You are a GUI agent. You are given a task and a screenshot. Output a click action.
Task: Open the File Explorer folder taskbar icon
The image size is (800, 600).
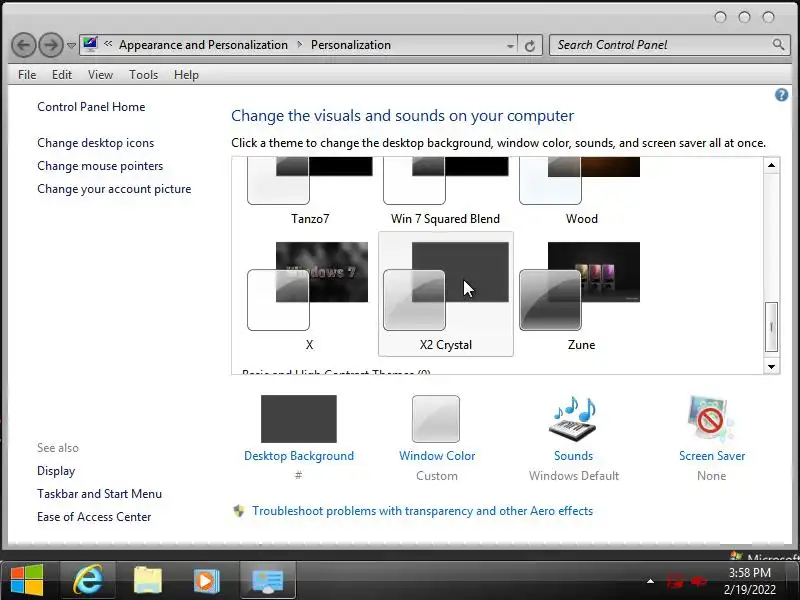pyautogui.click(x=147, y=580)
